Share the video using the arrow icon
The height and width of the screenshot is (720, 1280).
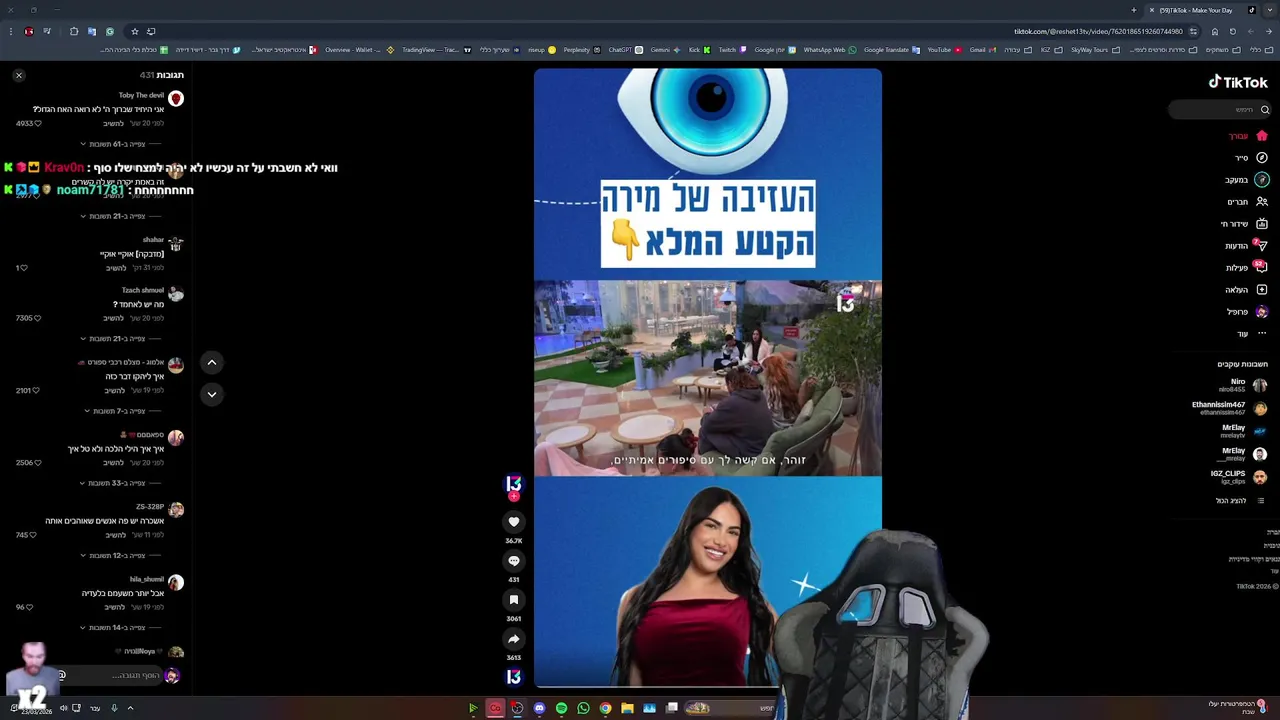click(x=514, y=639)
